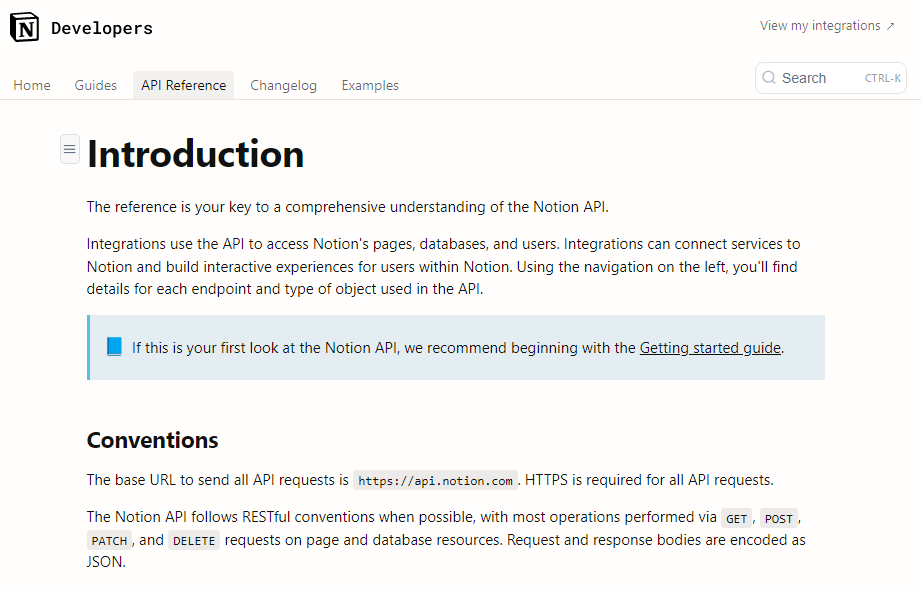Focus the Search input field

click(831, 78)
